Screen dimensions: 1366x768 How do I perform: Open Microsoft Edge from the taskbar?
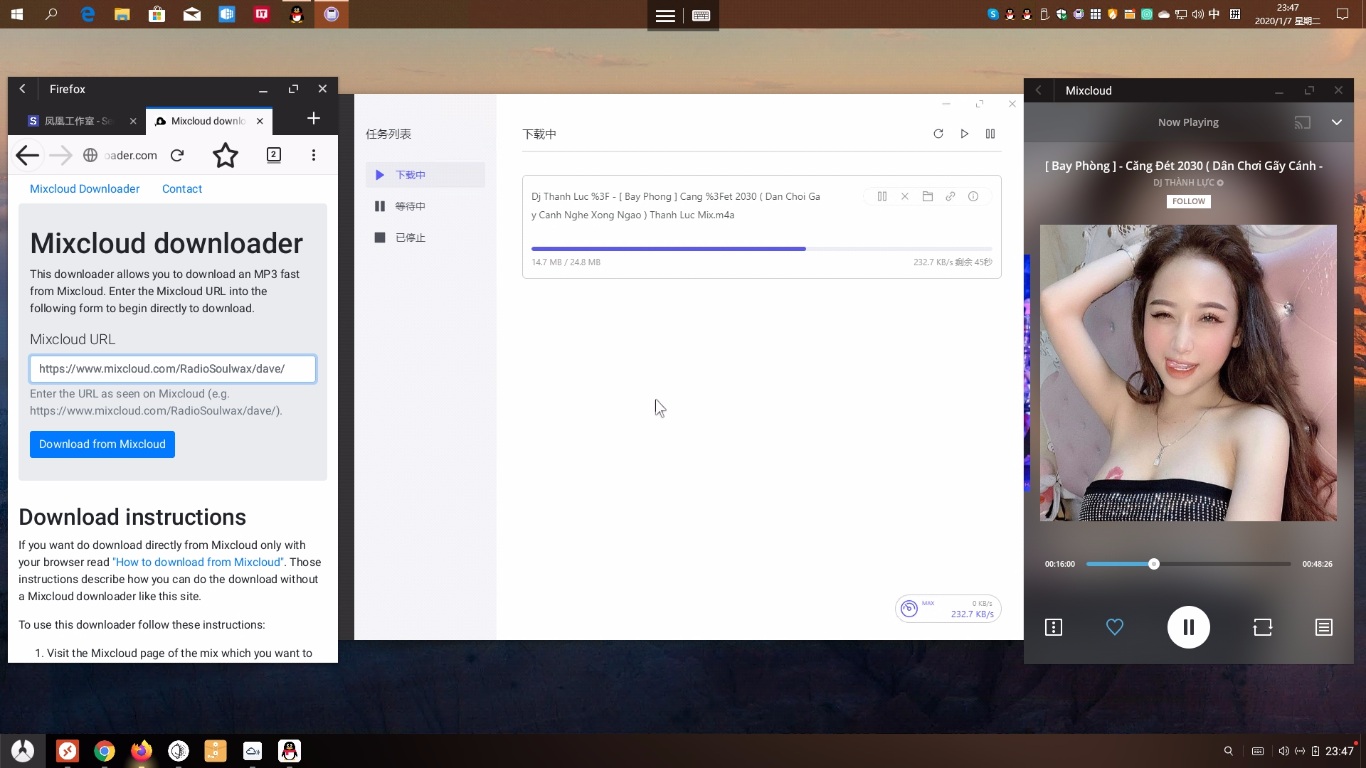coord(87,14)
